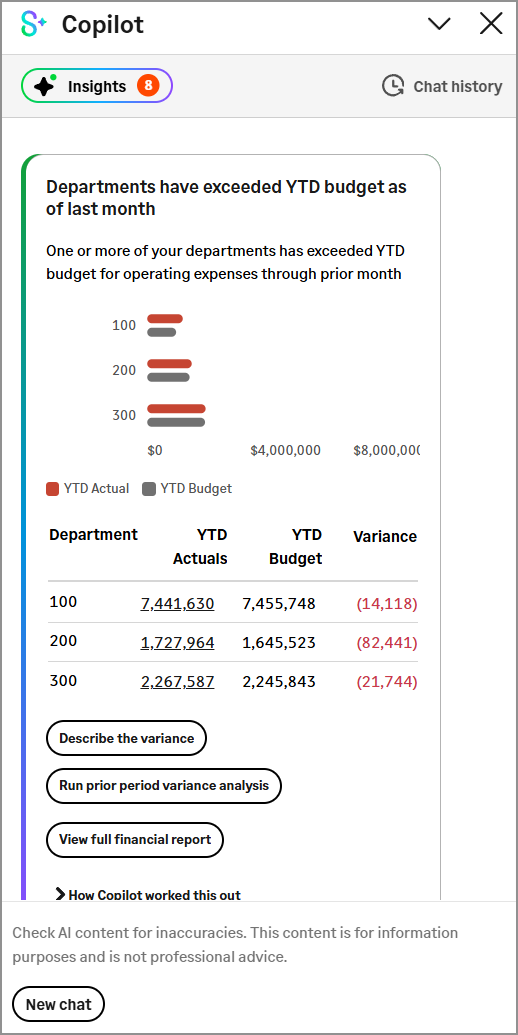Click the AI content inaccuracies disclaimer text

click(235, 945)
